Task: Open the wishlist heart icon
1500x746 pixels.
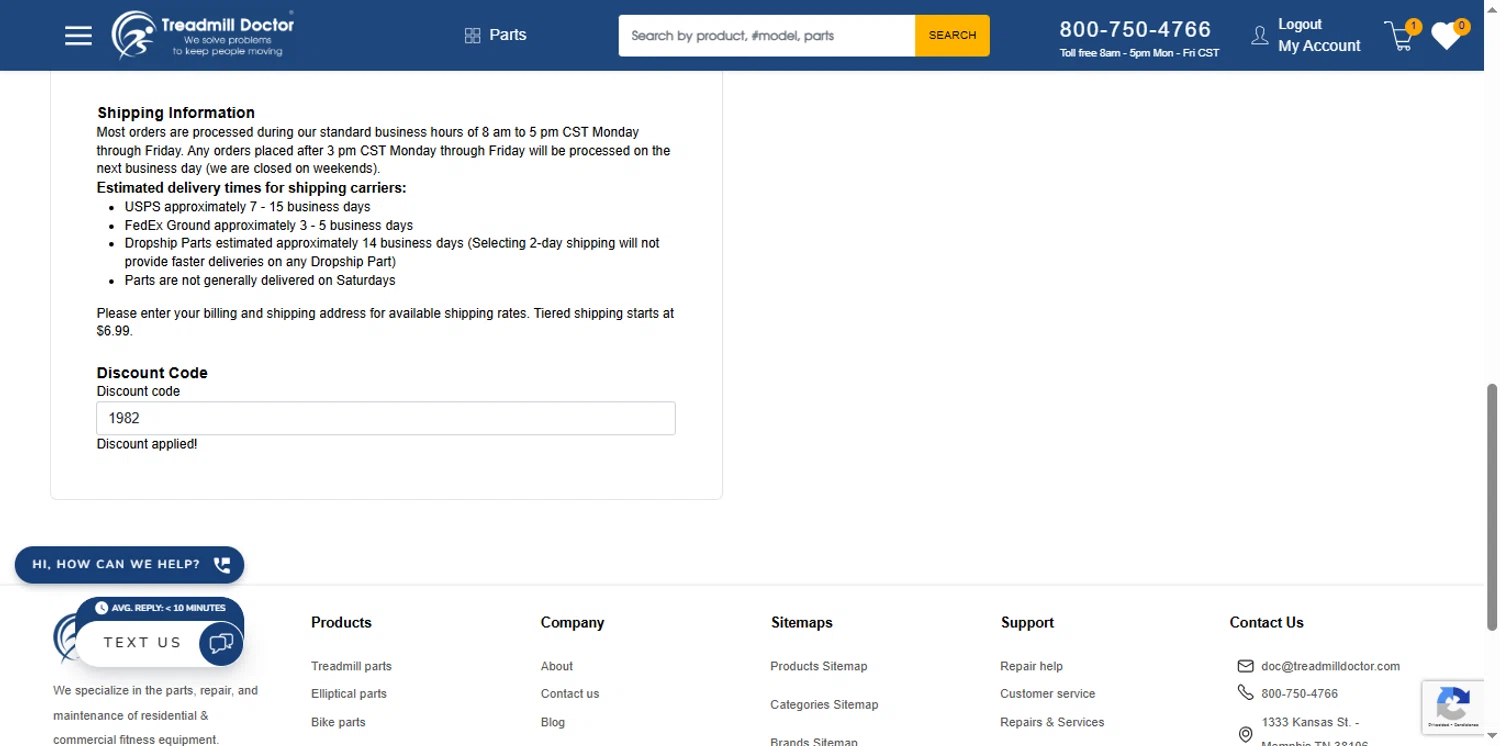Action: 1447,36
